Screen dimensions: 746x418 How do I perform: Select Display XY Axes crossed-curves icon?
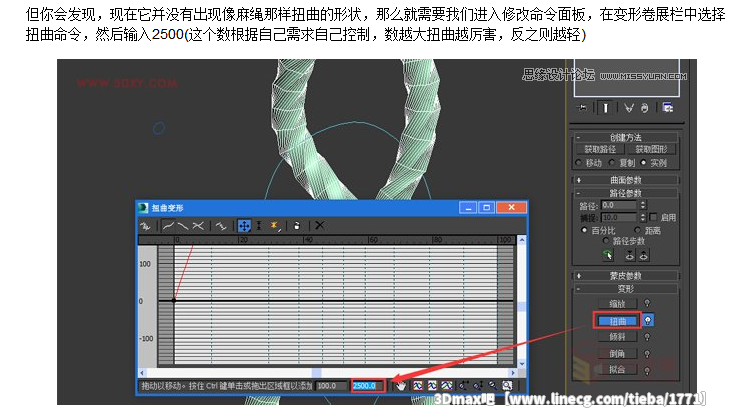click(198, 226)
